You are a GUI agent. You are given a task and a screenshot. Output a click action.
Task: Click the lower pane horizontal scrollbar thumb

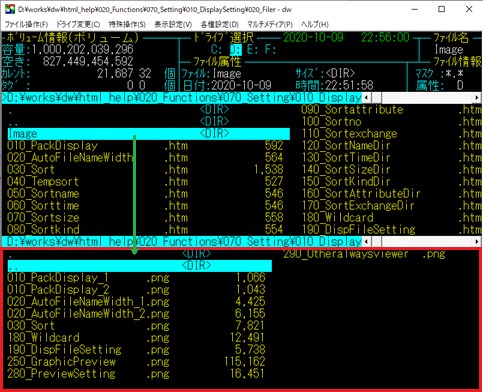point(377,241)
